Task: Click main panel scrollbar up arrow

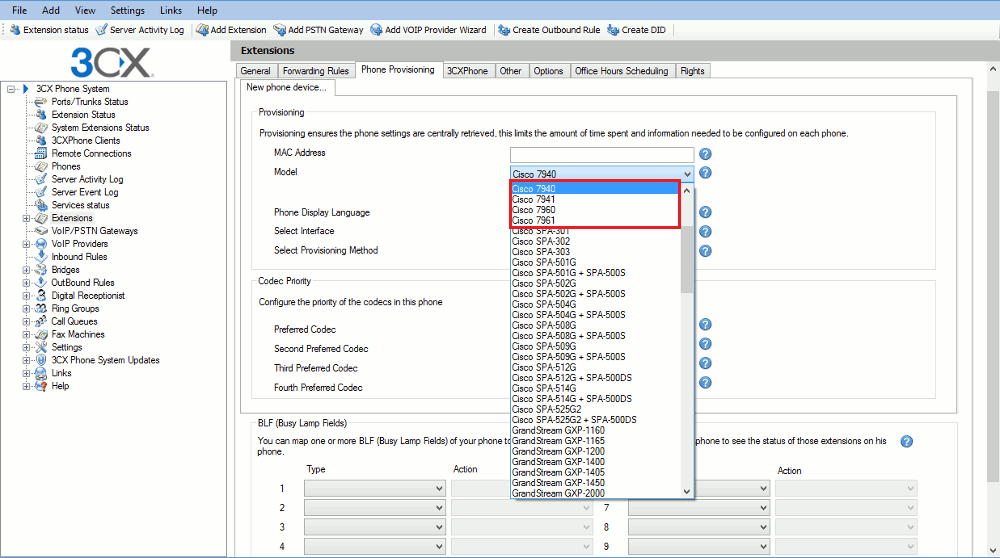Action: tap(993, 69)
